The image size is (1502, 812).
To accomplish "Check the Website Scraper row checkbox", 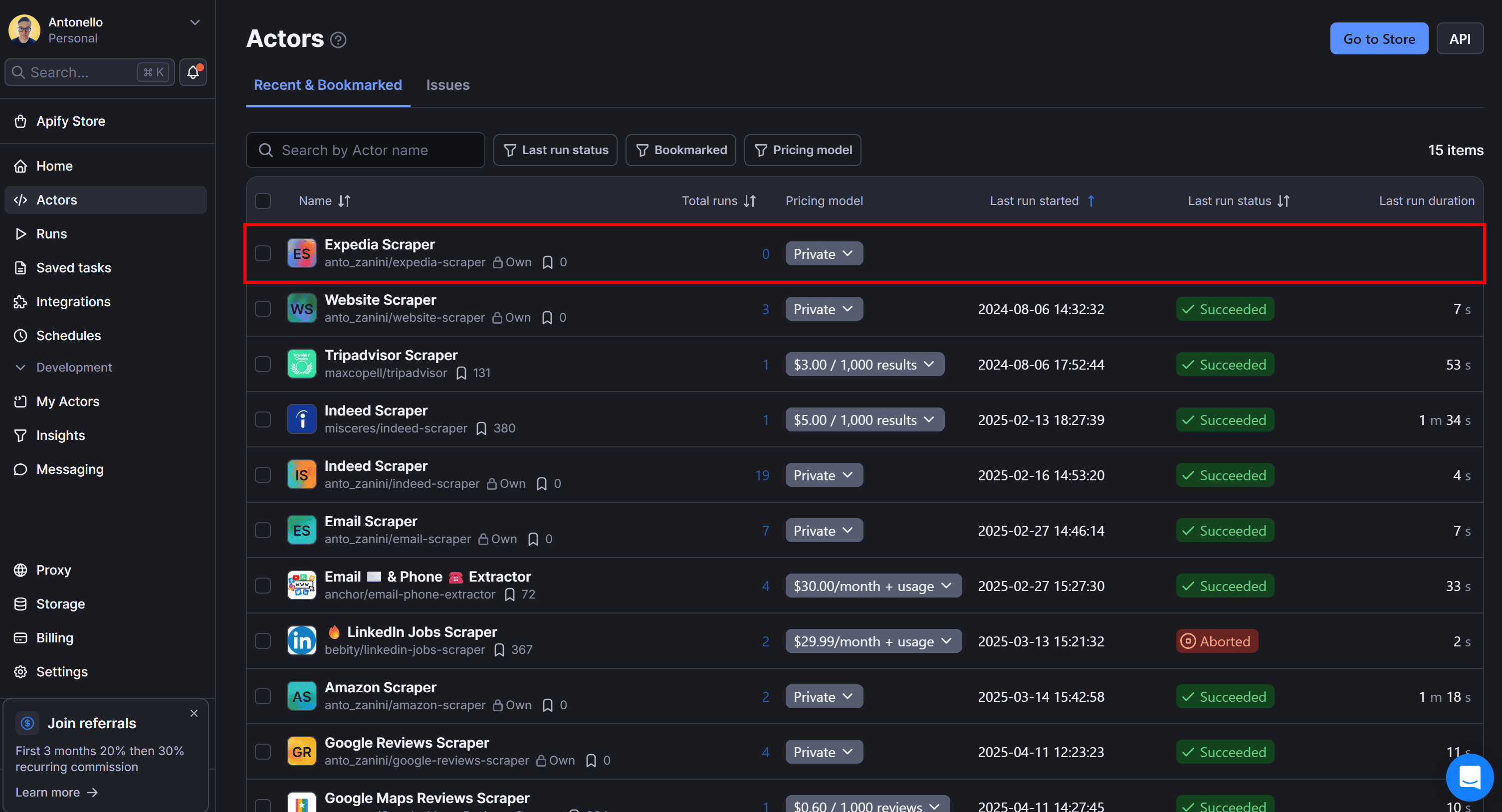I will coord(263,309).
